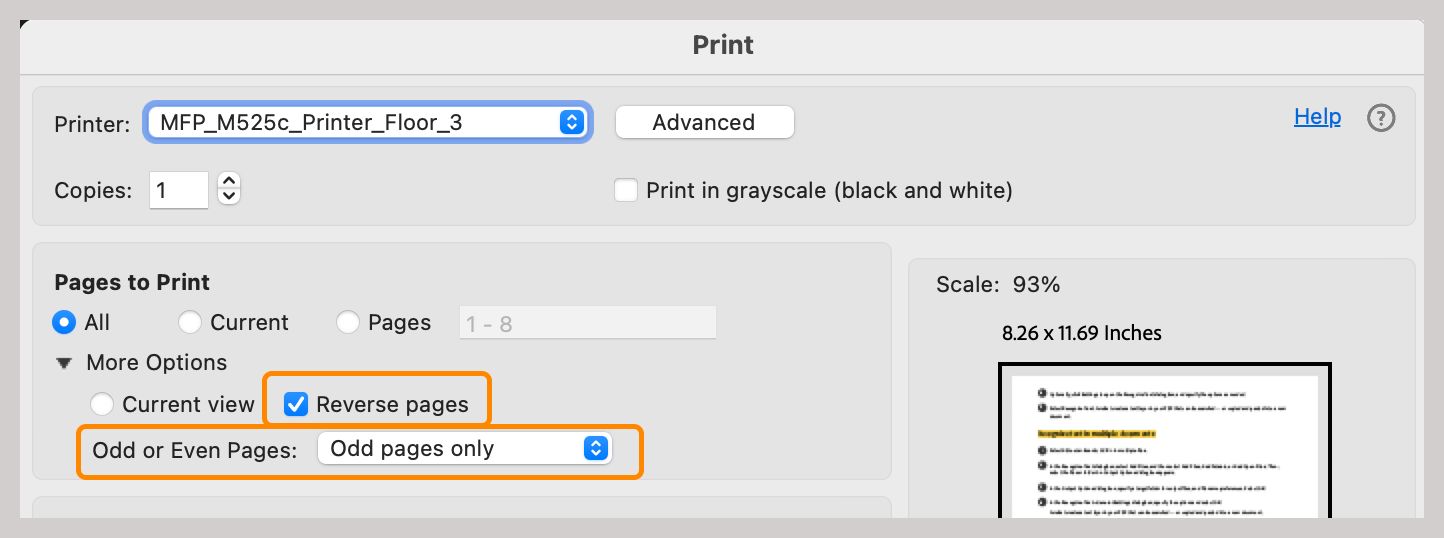Image resolution: width=1444 pixels, height=538 pixels.
Task: Enable Print in grayscale checkbox
Action: pyautogui.click(x=626, y=190)
